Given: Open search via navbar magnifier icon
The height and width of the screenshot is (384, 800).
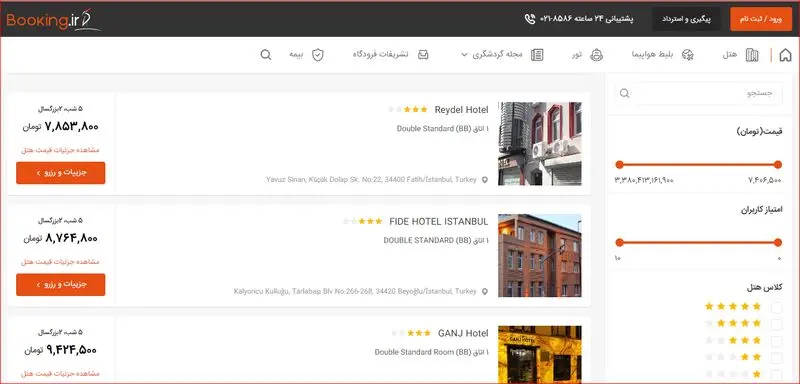Looking at the screenshot, I should pos(266,55).
